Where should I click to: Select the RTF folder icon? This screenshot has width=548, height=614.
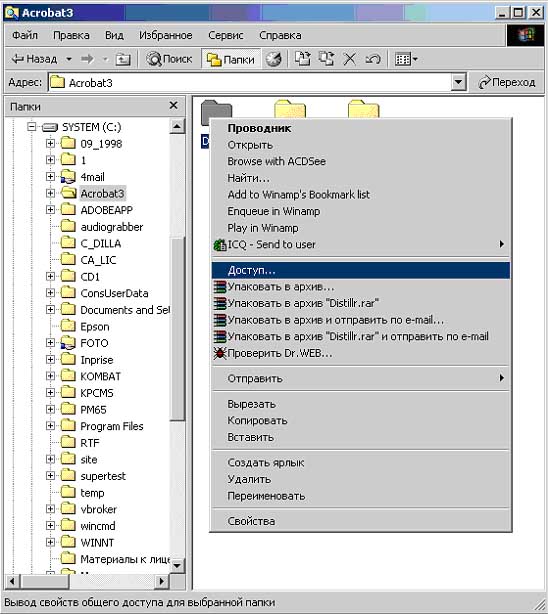pyautogui.click(x=68, y=442)
